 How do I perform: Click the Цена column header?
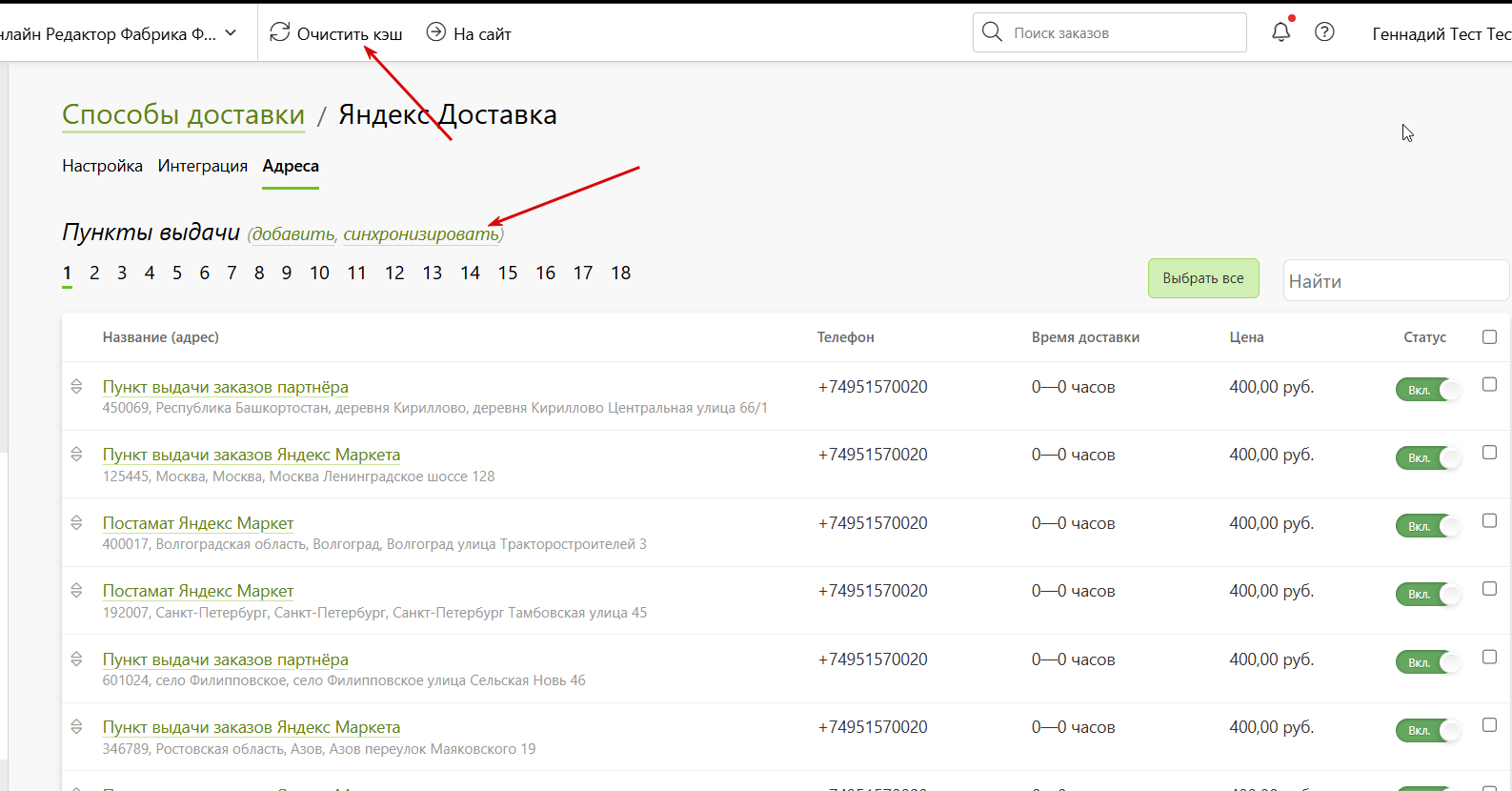click(1246, 337)
